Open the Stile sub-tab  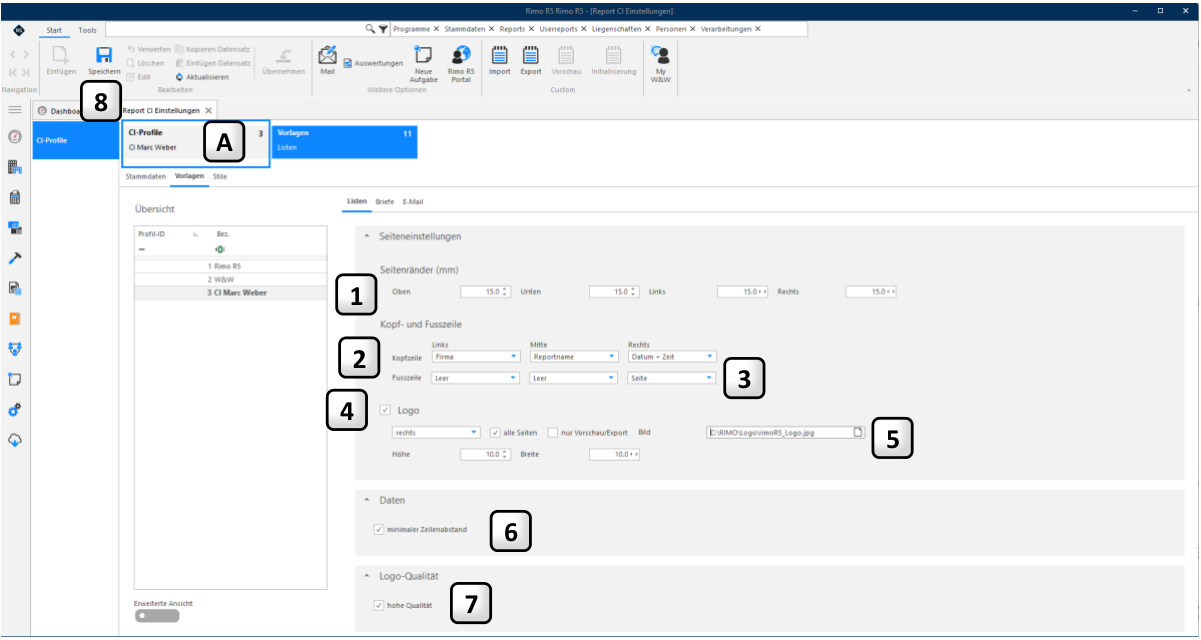point(220,176)
